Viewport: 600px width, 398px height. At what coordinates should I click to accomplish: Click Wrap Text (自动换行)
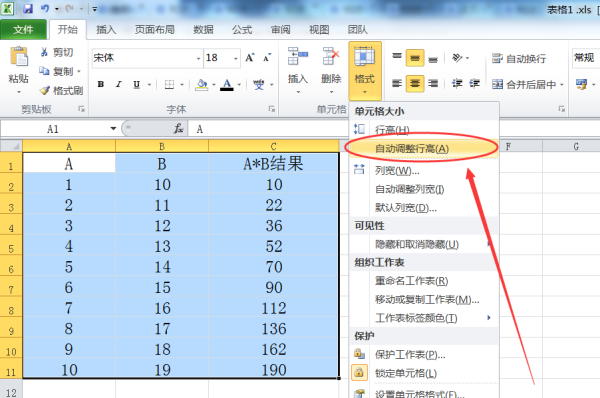[x=519, y=59]
